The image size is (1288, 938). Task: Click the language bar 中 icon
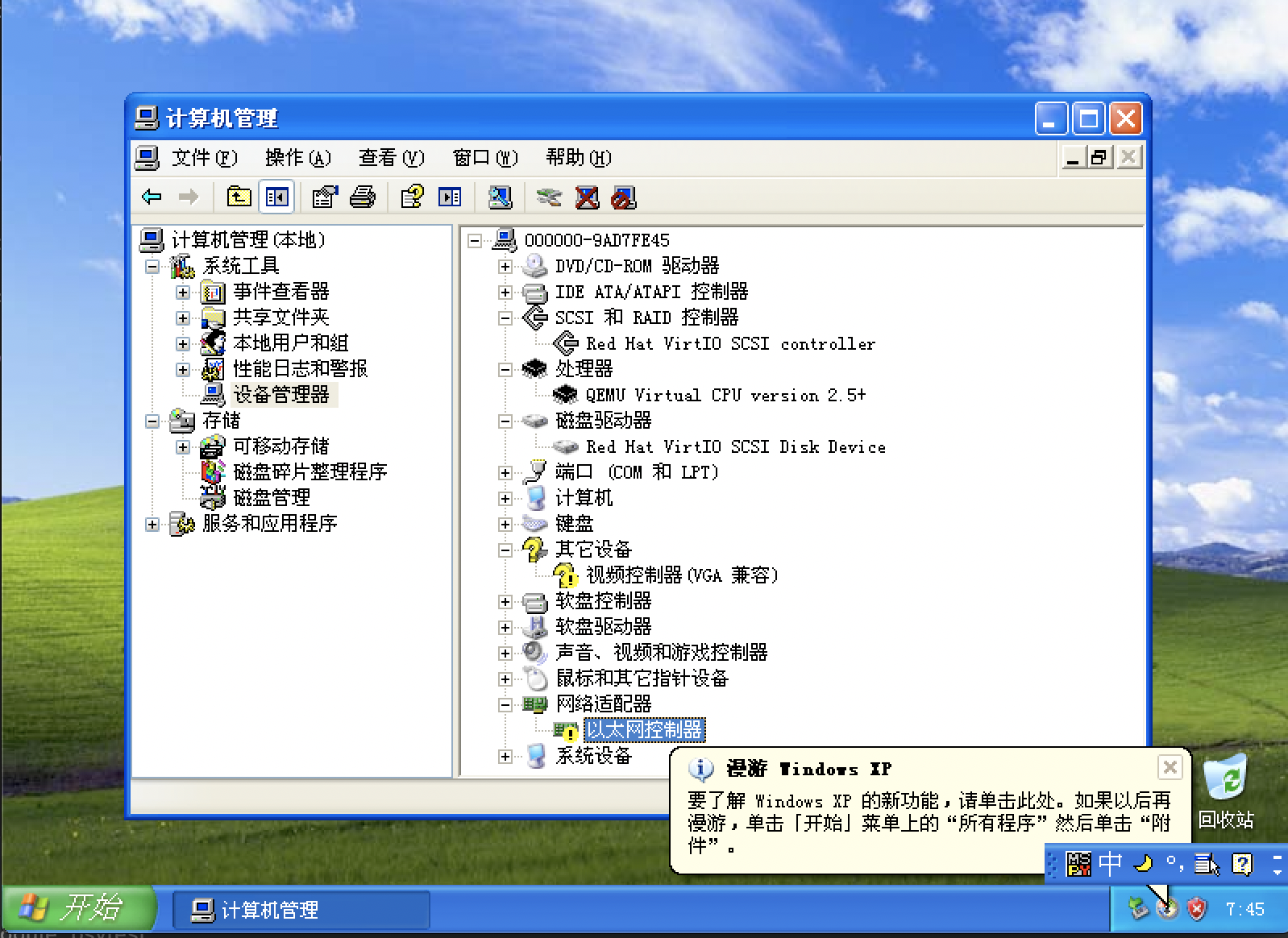(1111, 864)
